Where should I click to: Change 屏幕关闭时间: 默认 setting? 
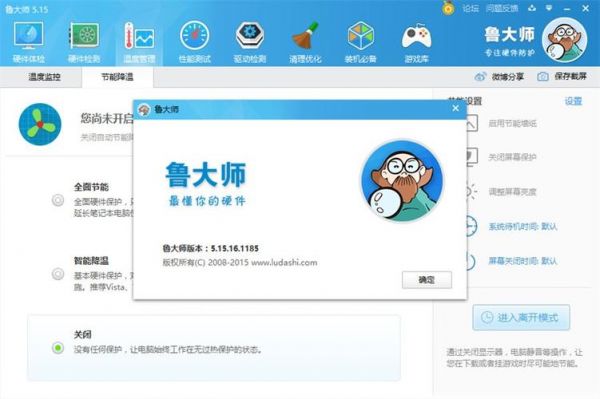coord(523,261)
